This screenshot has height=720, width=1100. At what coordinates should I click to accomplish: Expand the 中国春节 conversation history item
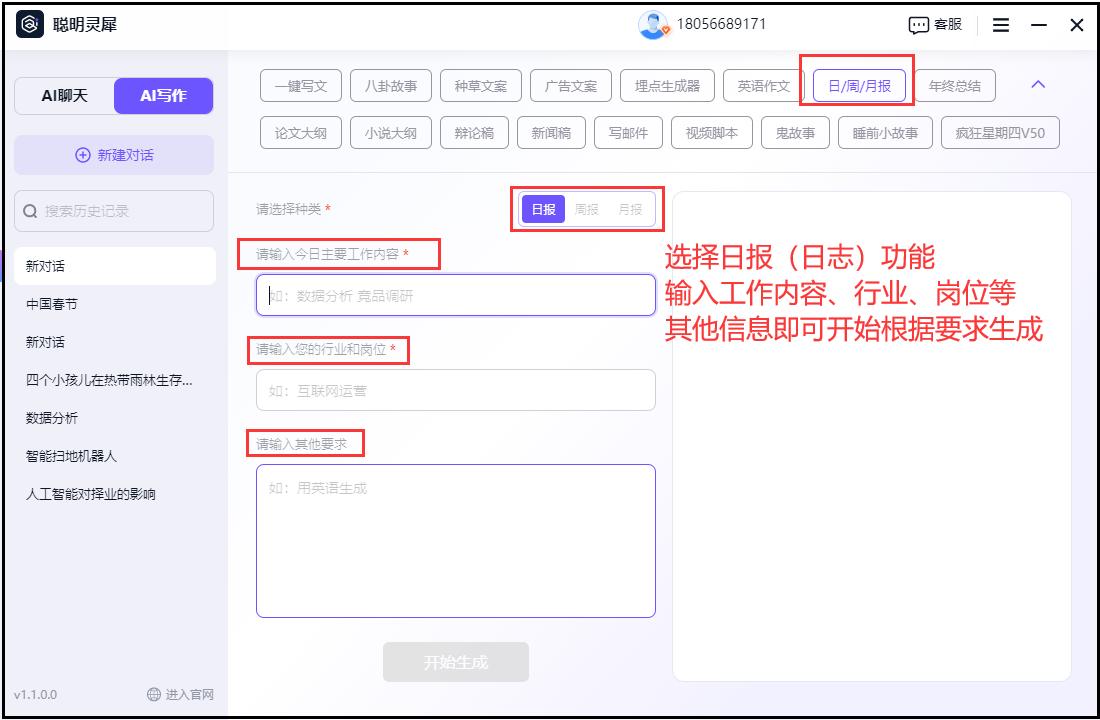[45, 303]
